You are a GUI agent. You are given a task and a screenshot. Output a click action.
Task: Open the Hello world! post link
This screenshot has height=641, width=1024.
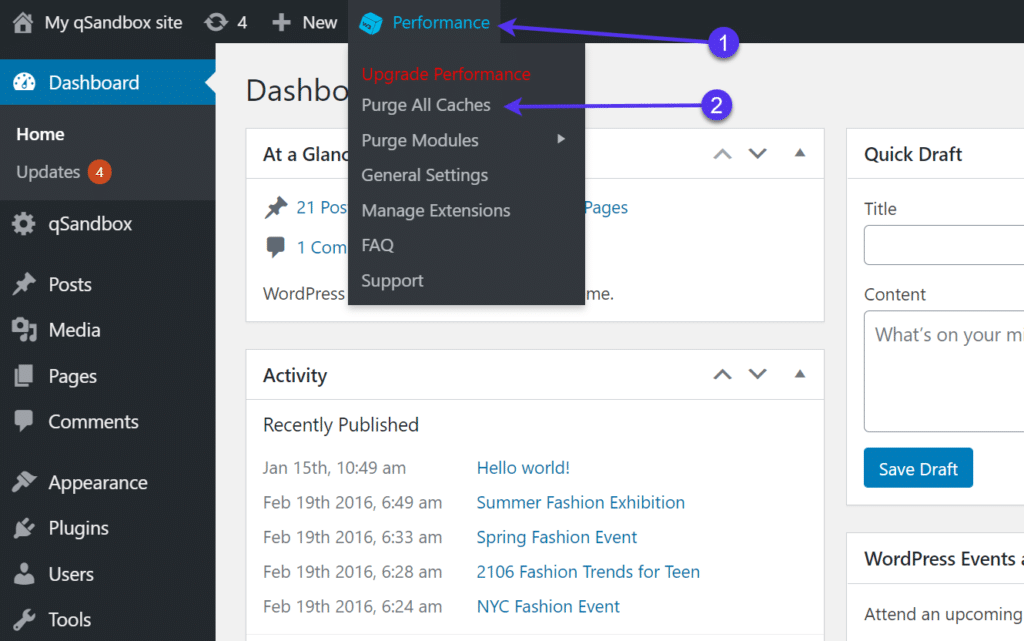[523, 467]
